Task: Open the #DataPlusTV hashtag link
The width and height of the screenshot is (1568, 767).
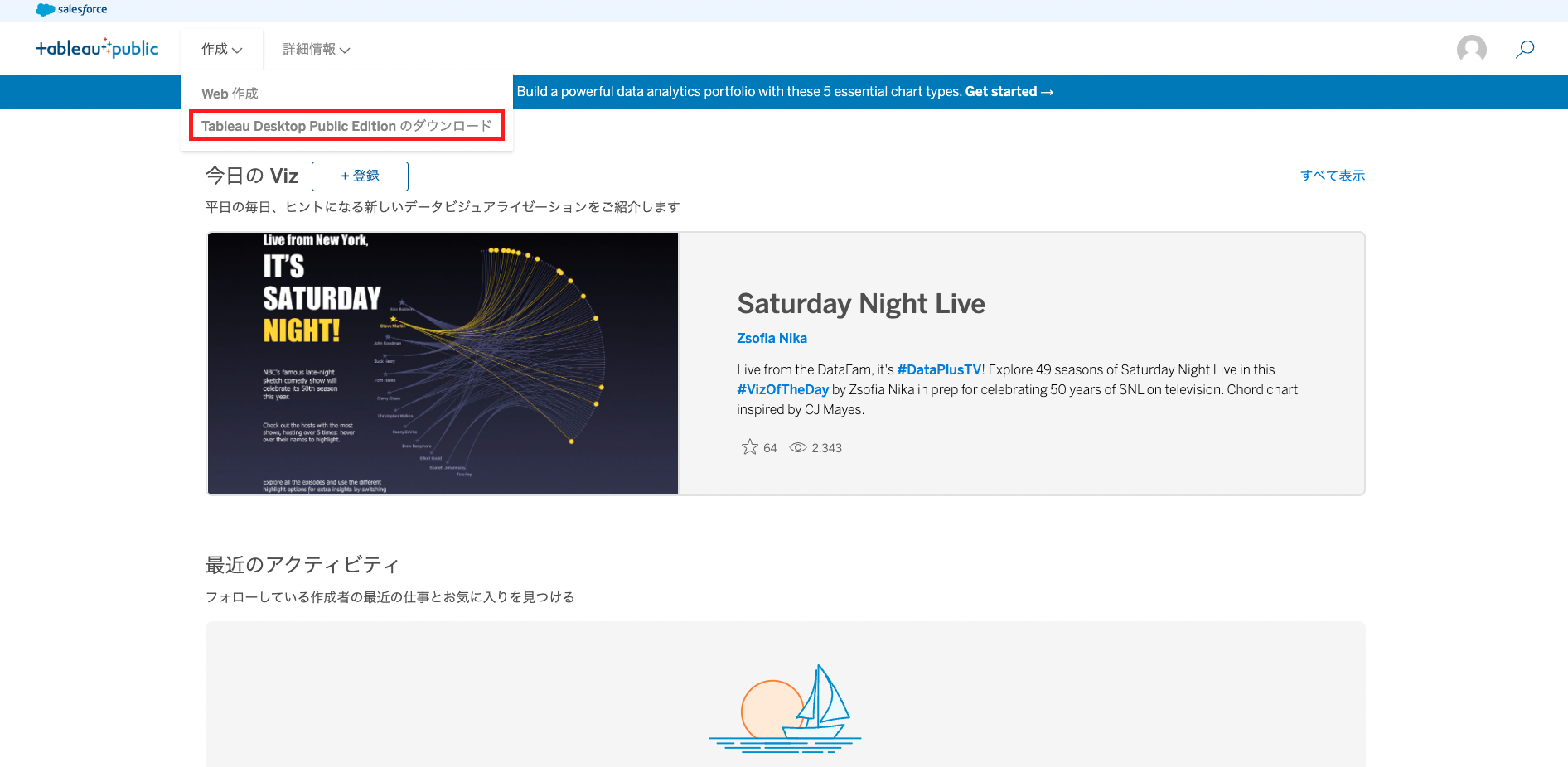Action: [x=939, y=369]
